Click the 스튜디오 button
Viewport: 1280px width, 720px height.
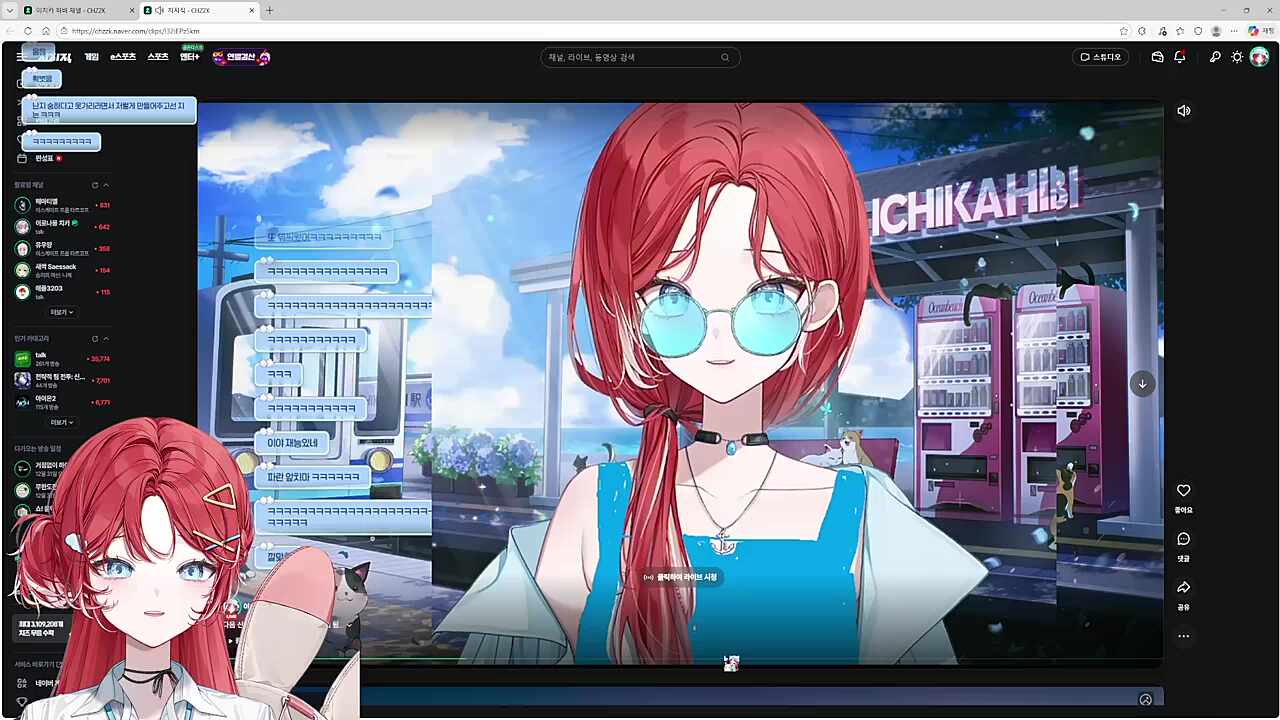(1100, 57)
